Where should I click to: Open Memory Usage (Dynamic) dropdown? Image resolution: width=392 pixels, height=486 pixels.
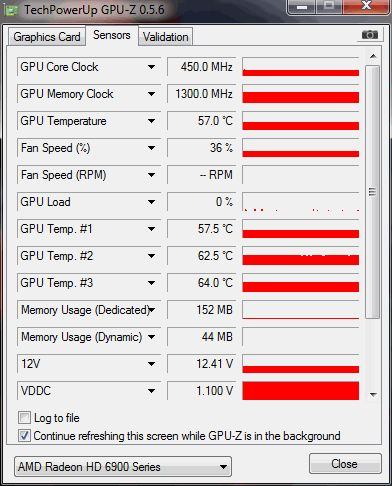pyautogui.click(x=151, y=337)
